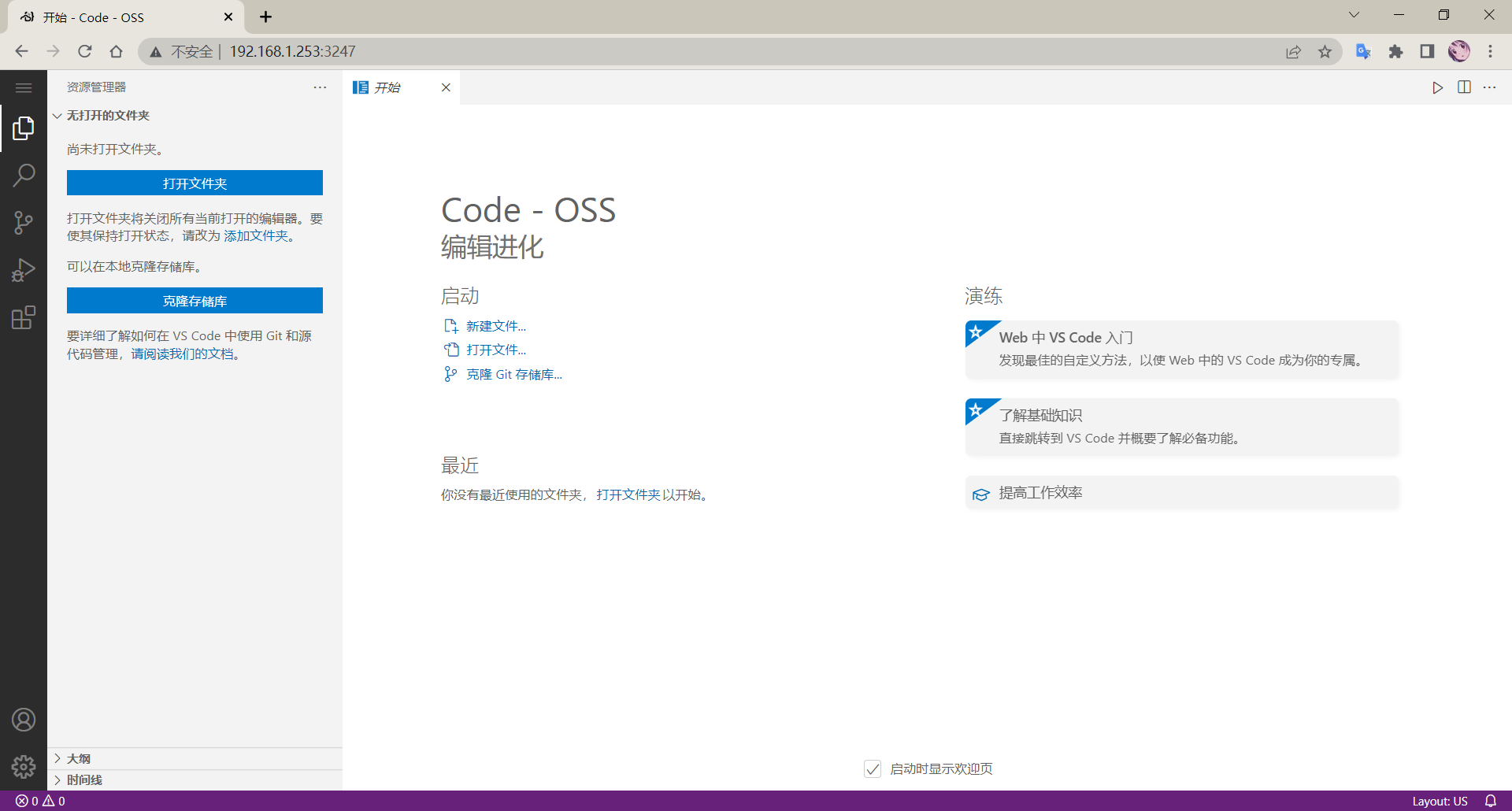Screen dimensions: 1512x811
Task: Open the Extensions view icon
Action: point(24,318)
